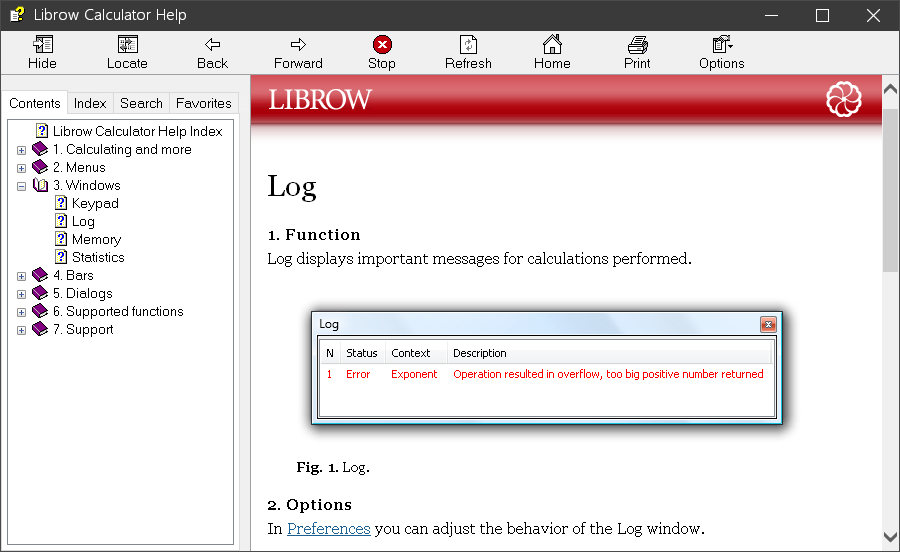Viewport: 900px width, 552px height.
Task: Select the Memory topic label
Action: click(96, 239)
